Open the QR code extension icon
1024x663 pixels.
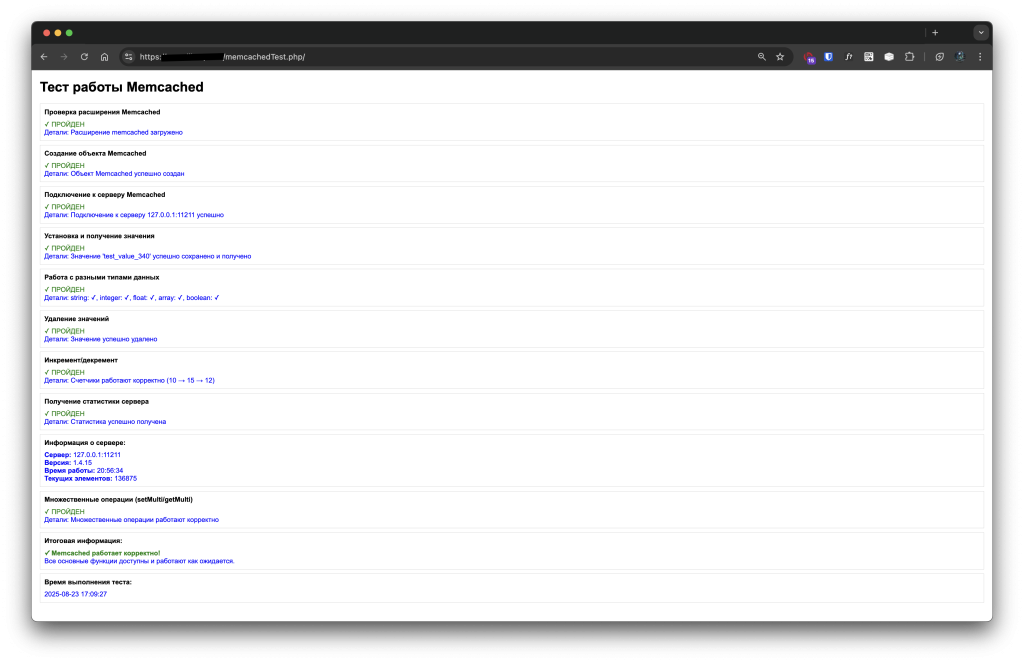tap(869, 57)
